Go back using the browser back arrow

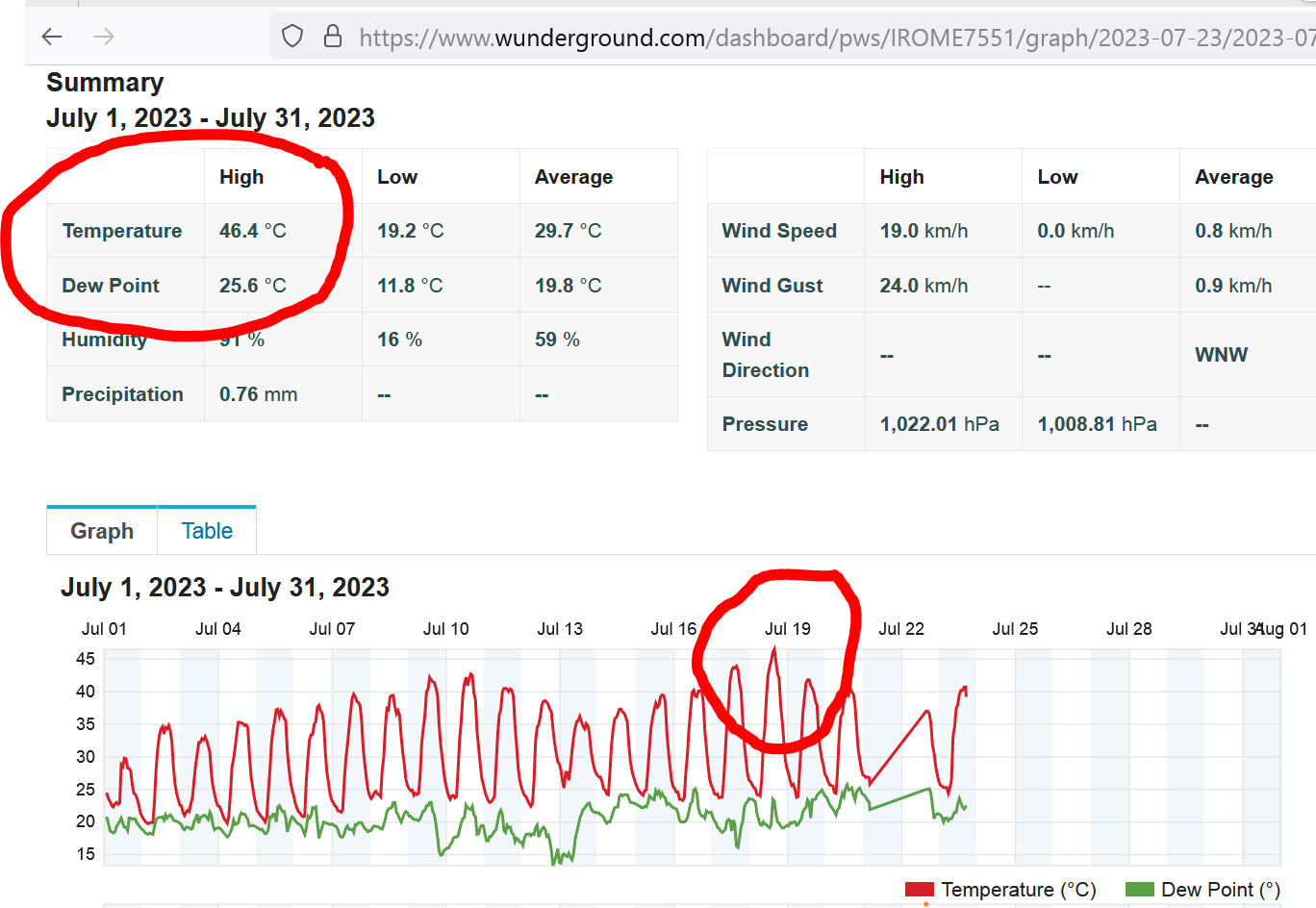[x=52, y=37]
